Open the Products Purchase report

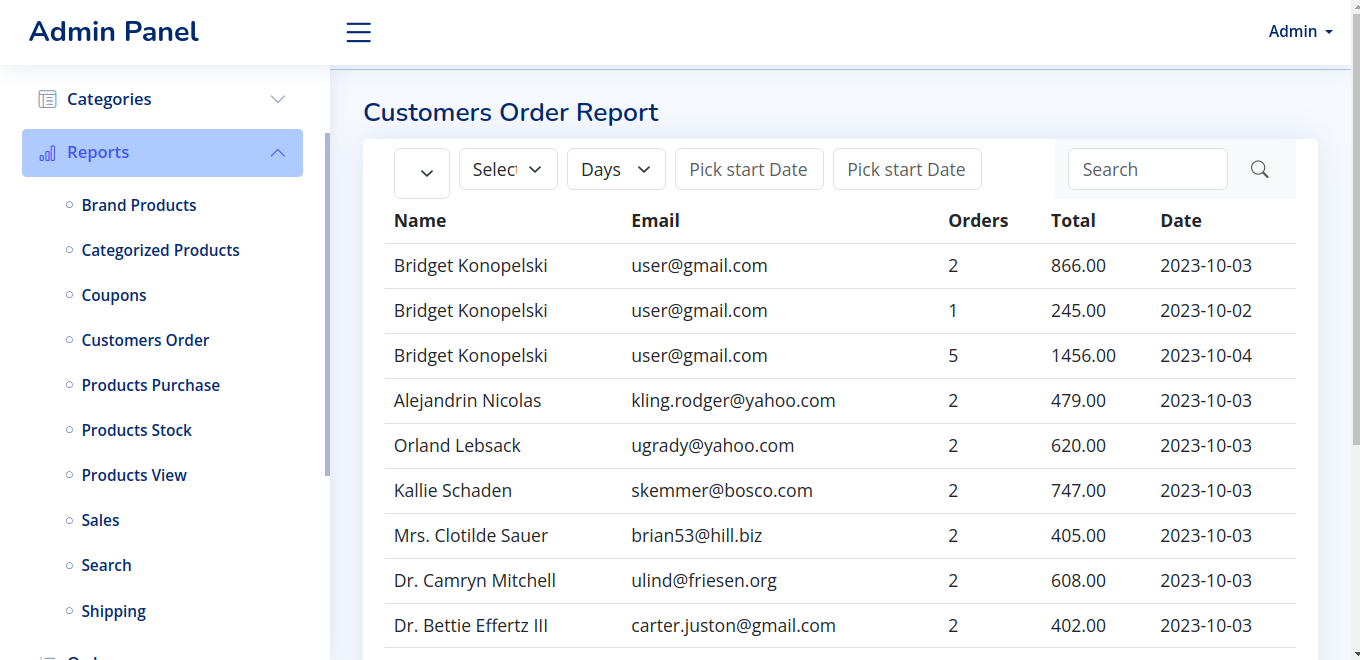150,385
